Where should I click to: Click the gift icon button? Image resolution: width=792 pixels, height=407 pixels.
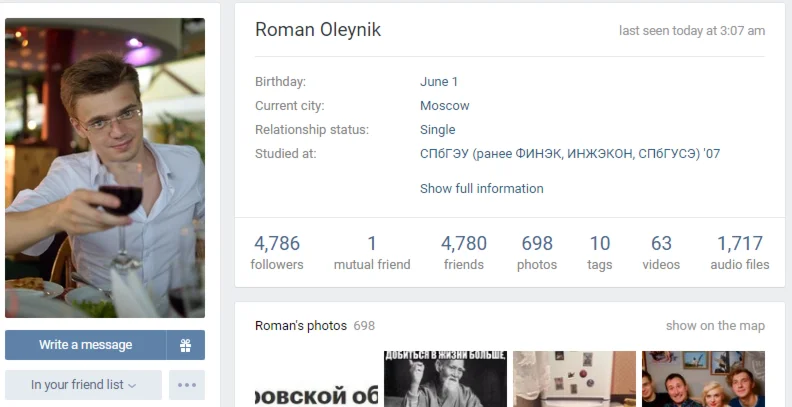[185, 345]
